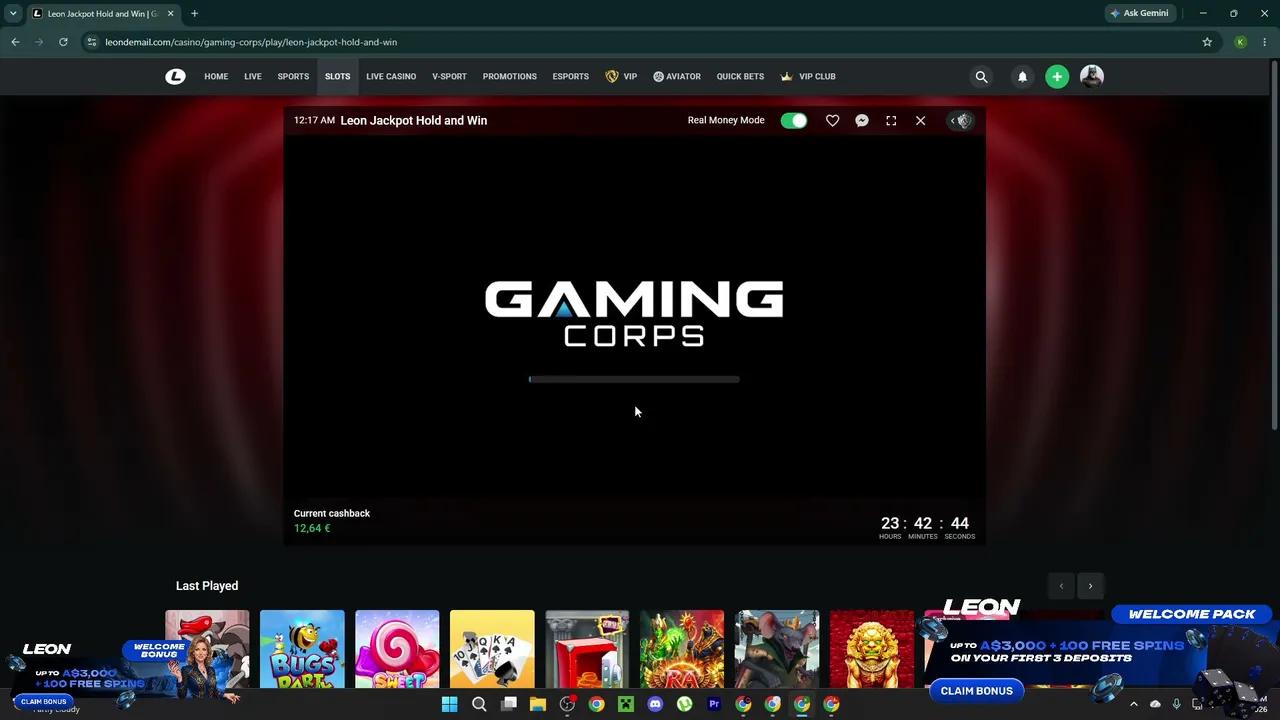This screenshot has width=1280, height=720.
Task: Open the RA dragon game thumbnail
Action: tap(682, 649)
